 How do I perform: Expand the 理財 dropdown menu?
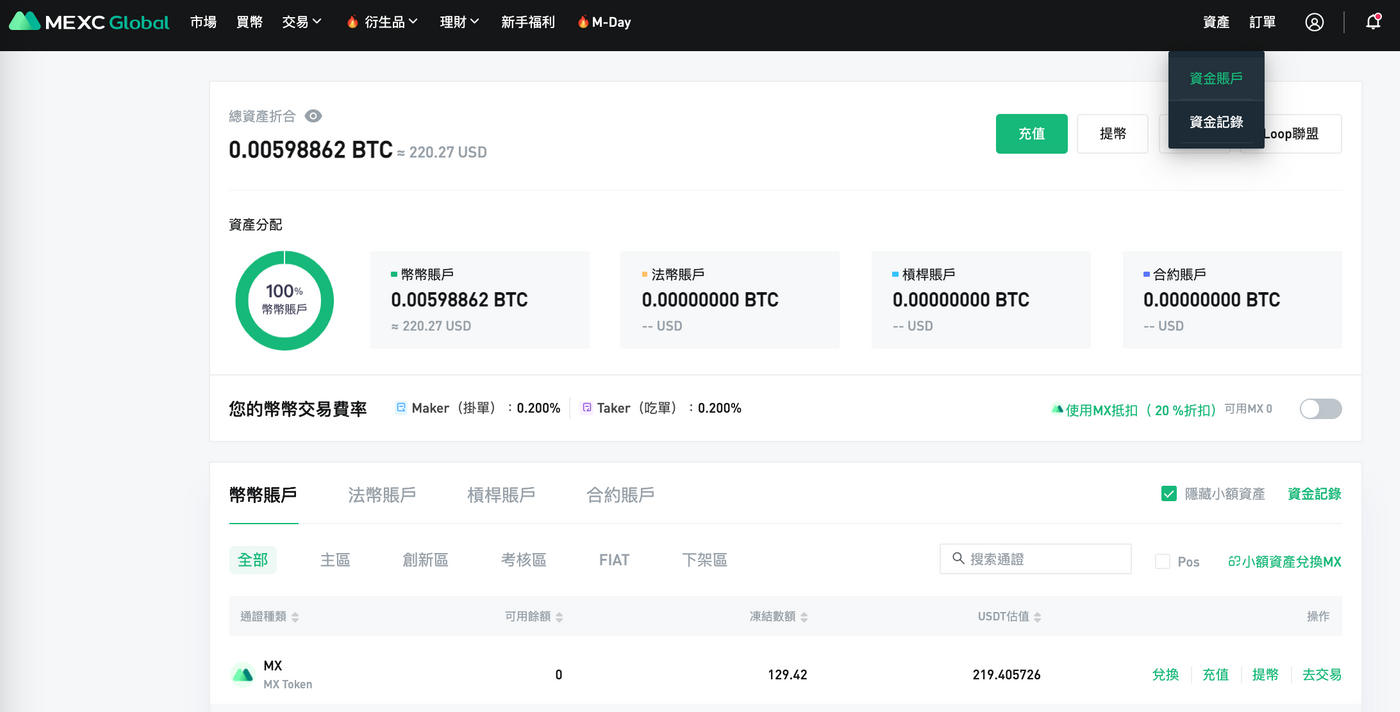(460, 22)
